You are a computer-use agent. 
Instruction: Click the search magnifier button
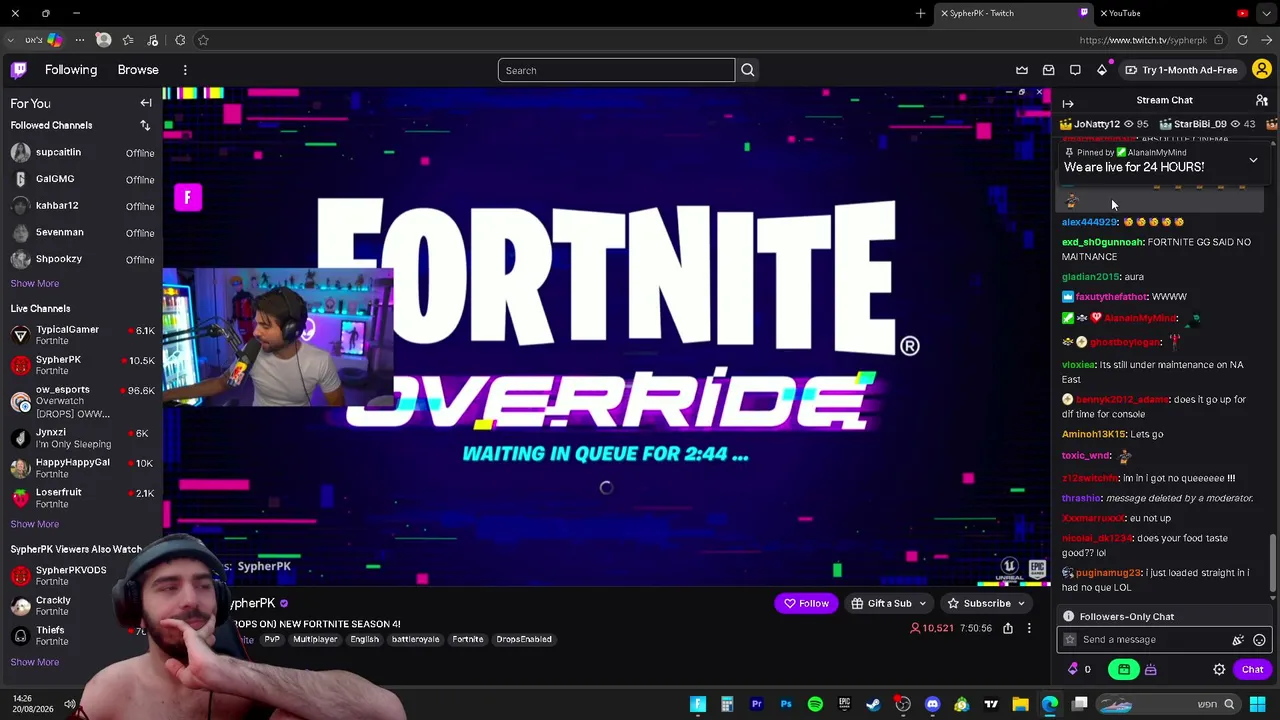pos(747,70)
